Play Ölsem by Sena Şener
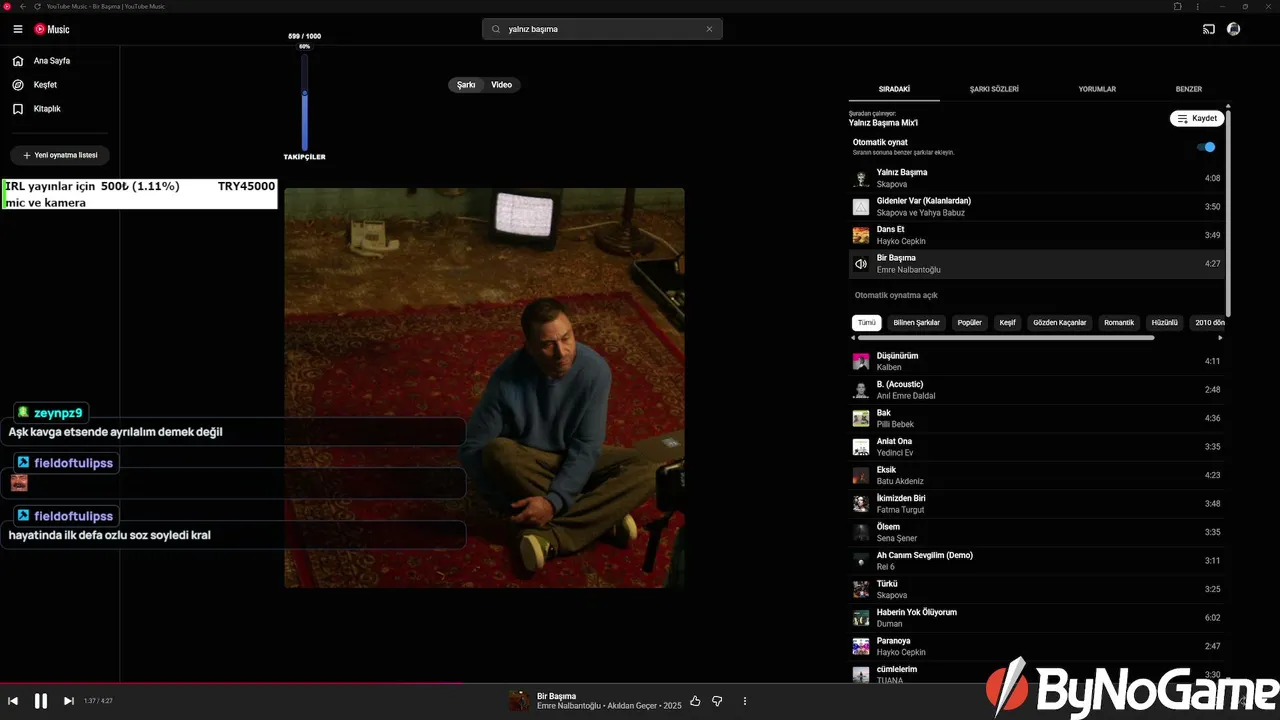 tap(1036, 532)
